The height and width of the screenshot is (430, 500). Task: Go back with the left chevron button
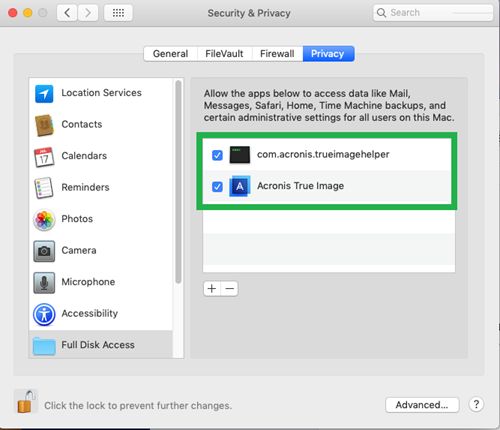click(x=67, y=13)
